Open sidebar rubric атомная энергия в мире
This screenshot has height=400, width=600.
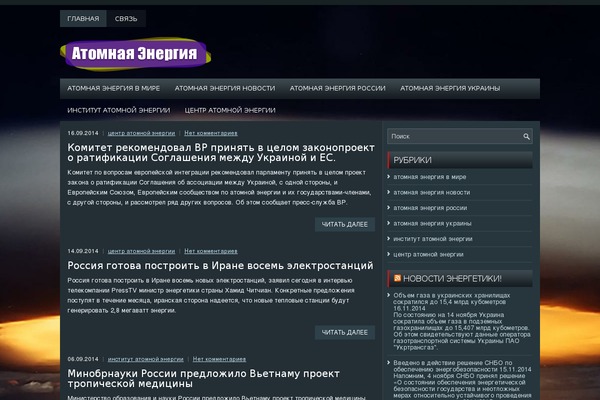(x=430, y=177)
